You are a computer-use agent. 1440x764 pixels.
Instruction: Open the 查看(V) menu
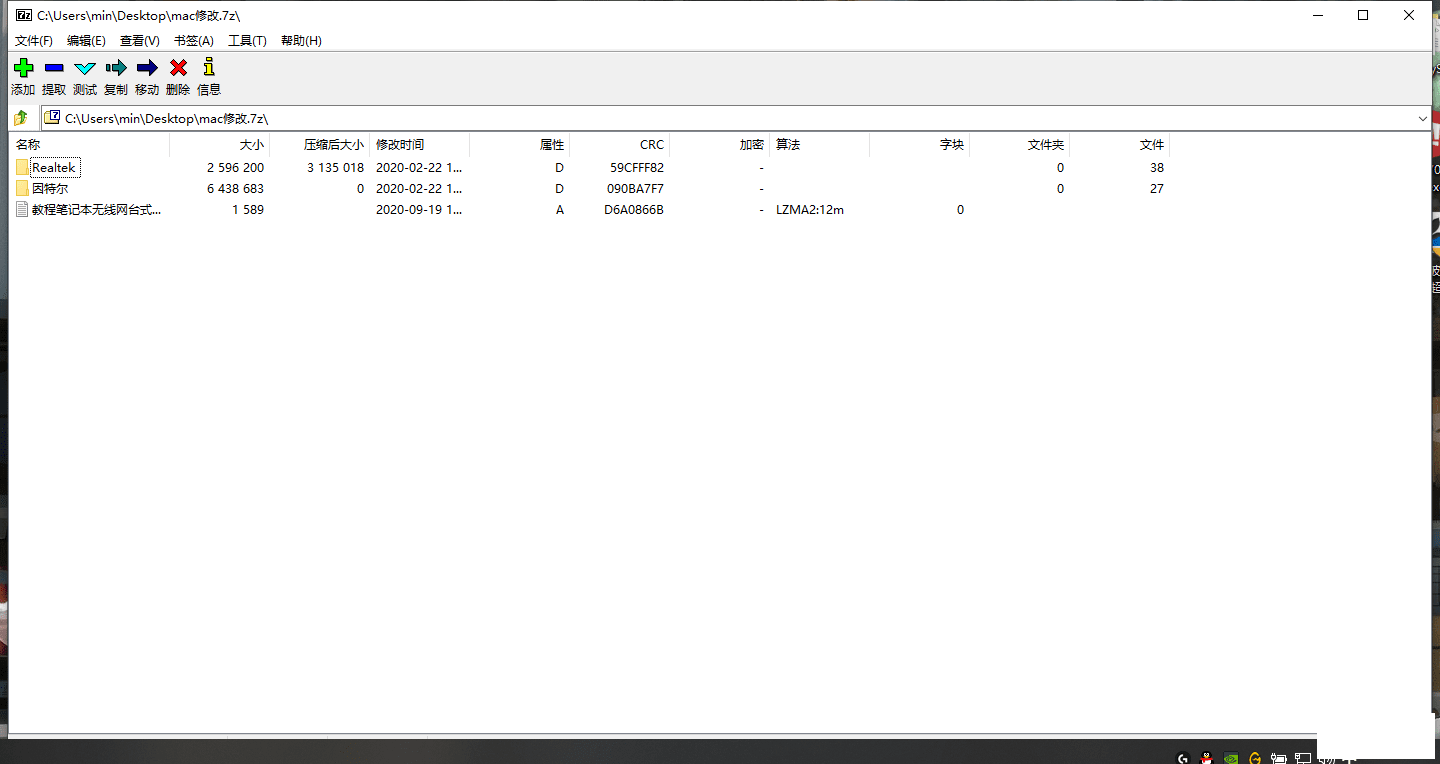click(x=140, y=41)
